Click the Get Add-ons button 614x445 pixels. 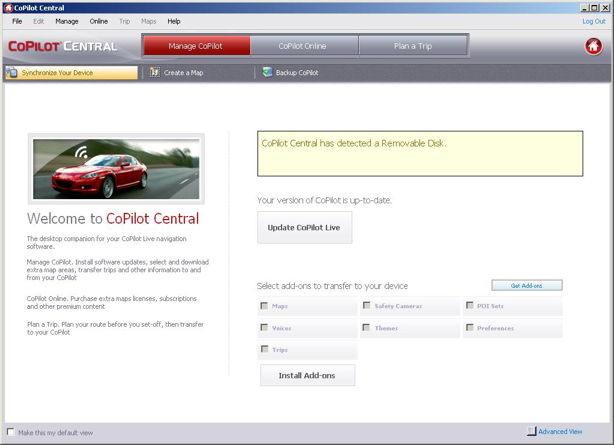[527, 286]
